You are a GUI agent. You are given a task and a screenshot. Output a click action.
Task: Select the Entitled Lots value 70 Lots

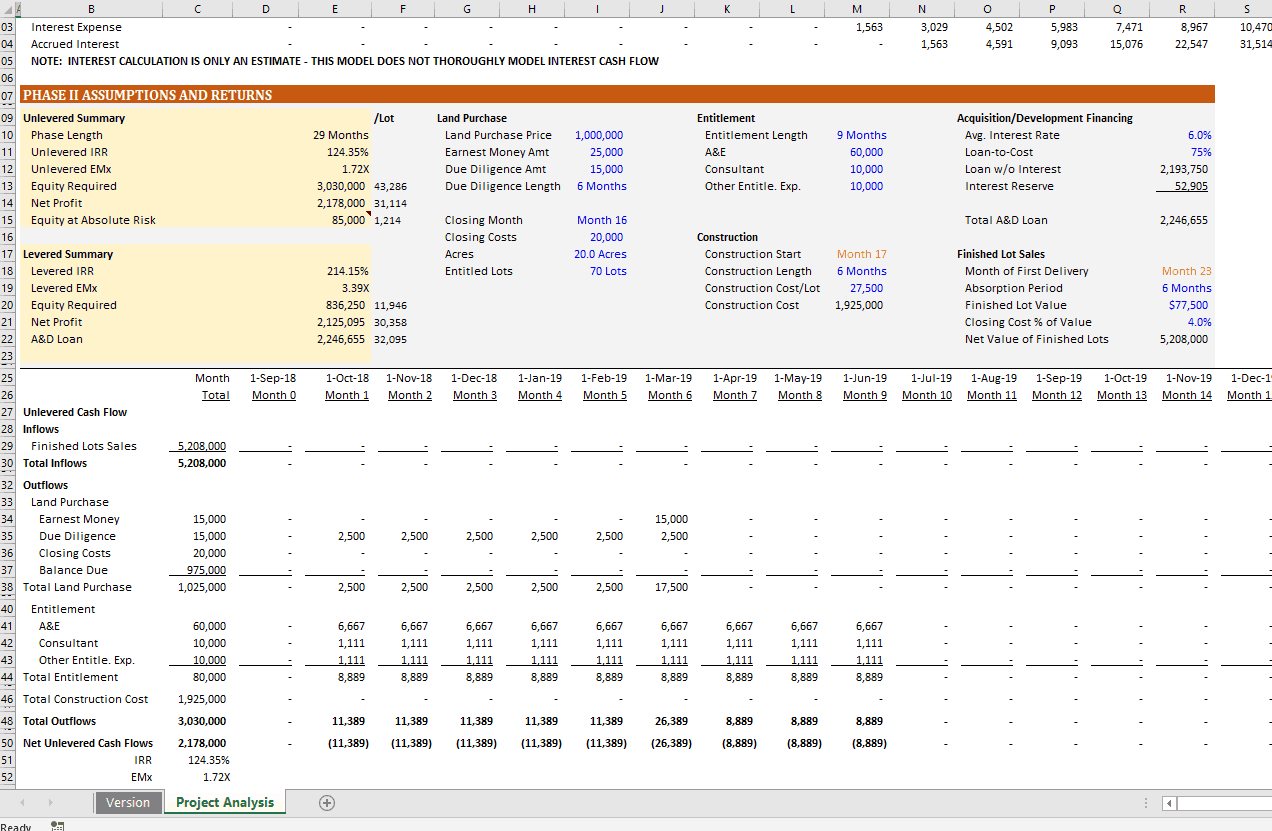[x=608, y=271]
